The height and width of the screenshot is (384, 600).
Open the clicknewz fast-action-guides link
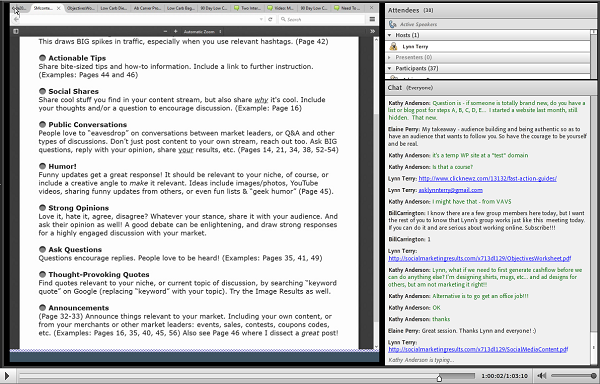point(488,179)
